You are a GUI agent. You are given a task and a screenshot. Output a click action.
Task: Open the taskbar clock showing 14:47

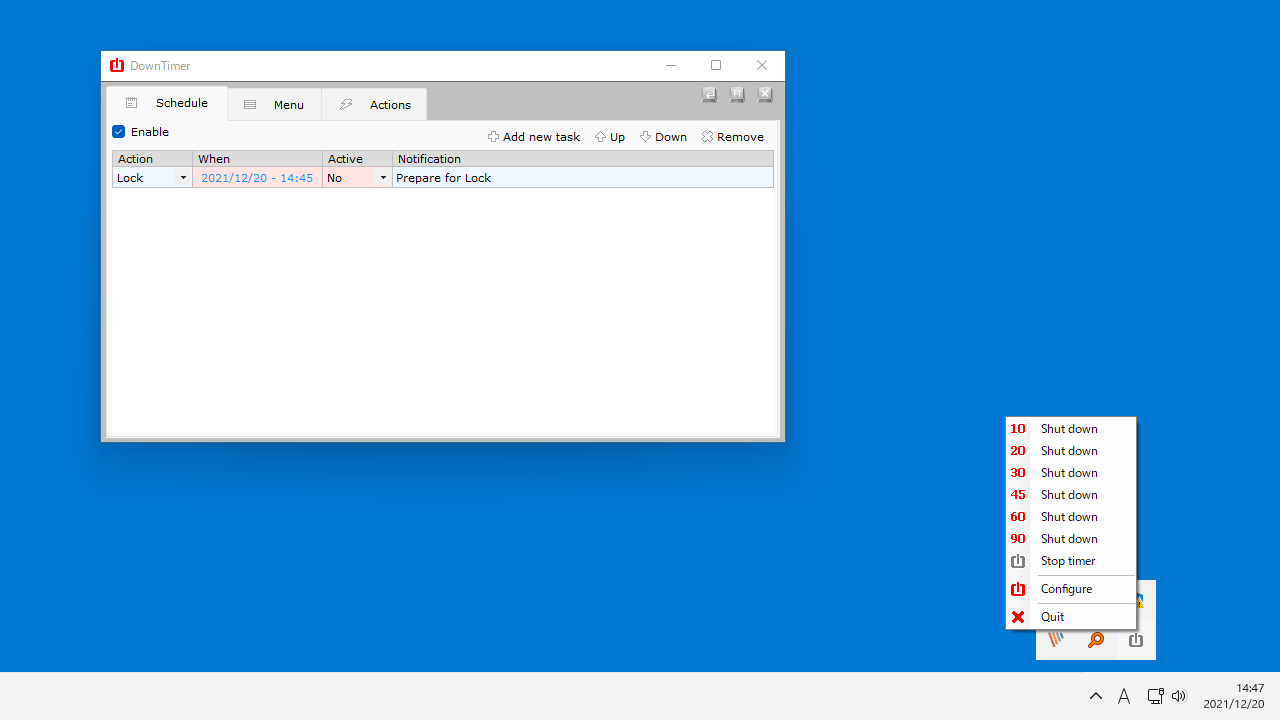(1234, 696)
